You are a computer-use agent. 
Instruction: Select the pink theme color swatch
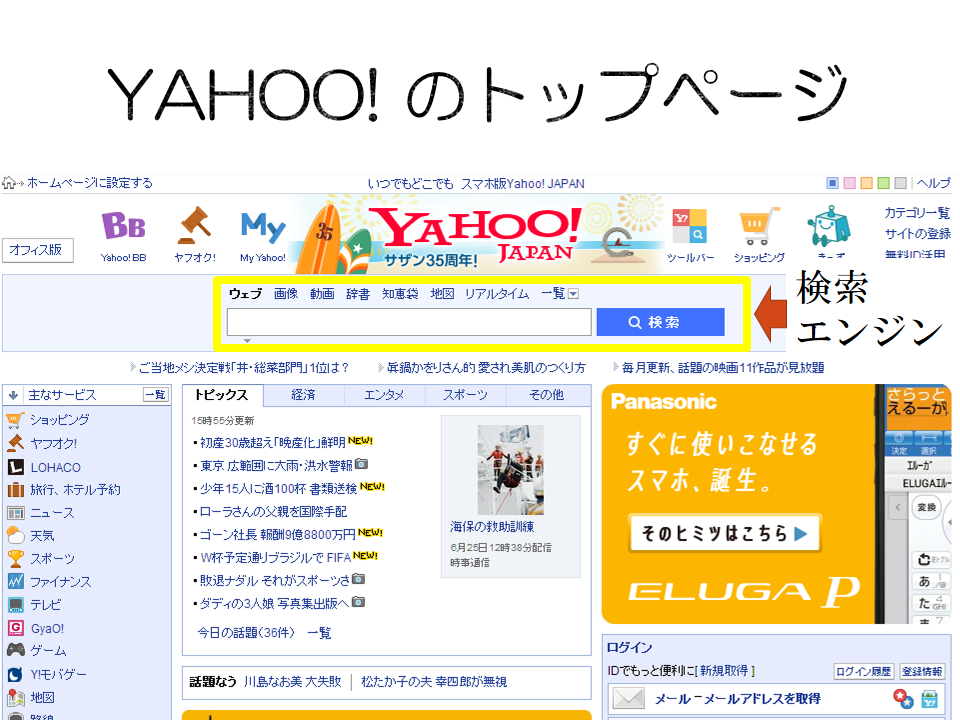pyautogui.click(x=849, y=182)
